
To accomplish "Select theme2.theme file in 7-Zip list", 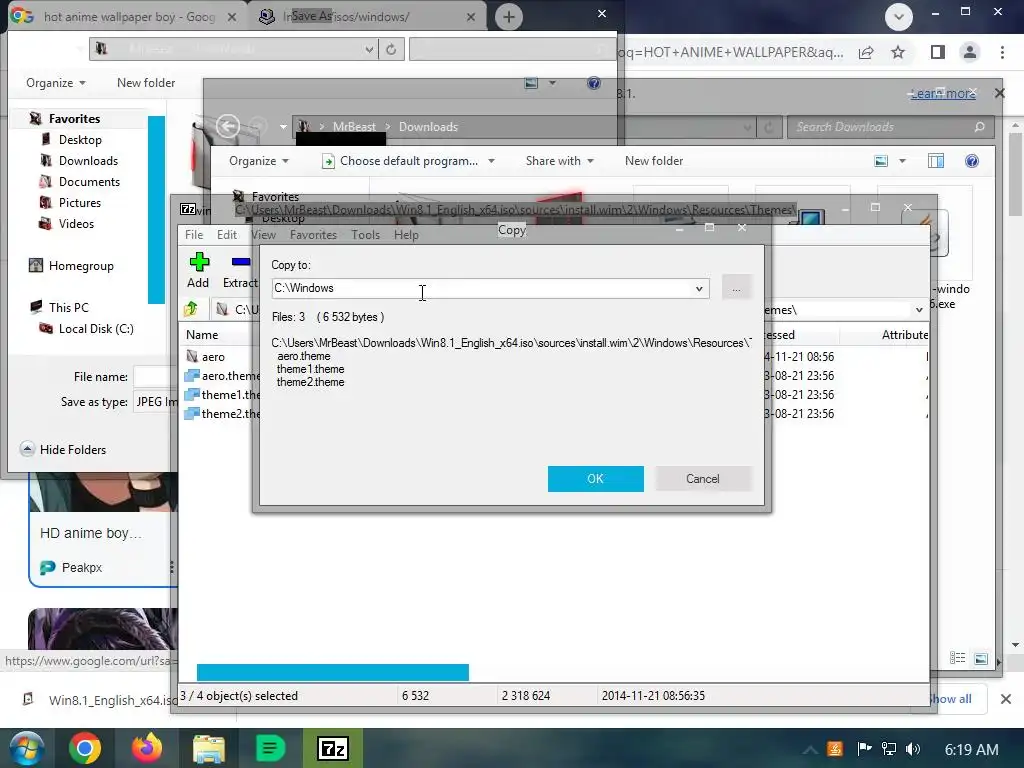I will pos(222,413).
